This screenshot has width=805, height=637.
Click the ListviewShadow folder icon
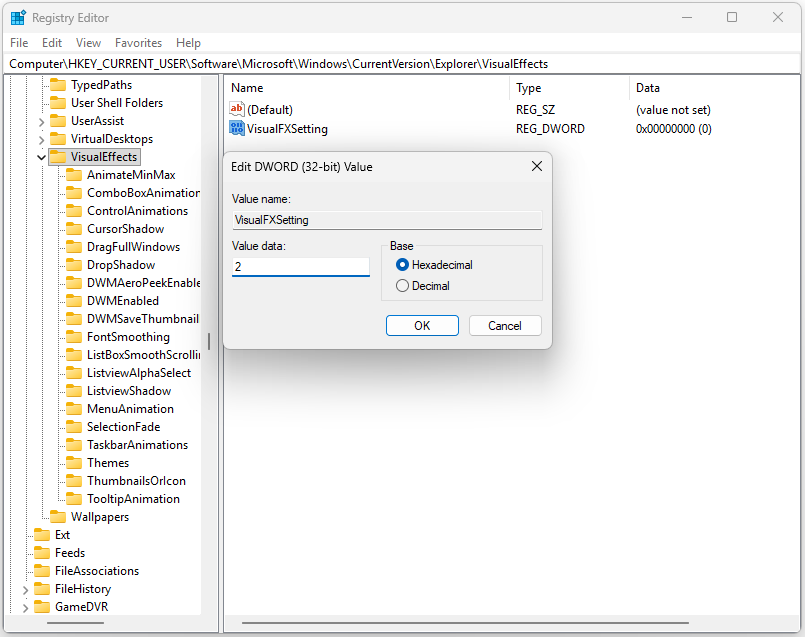click(74, 391)
